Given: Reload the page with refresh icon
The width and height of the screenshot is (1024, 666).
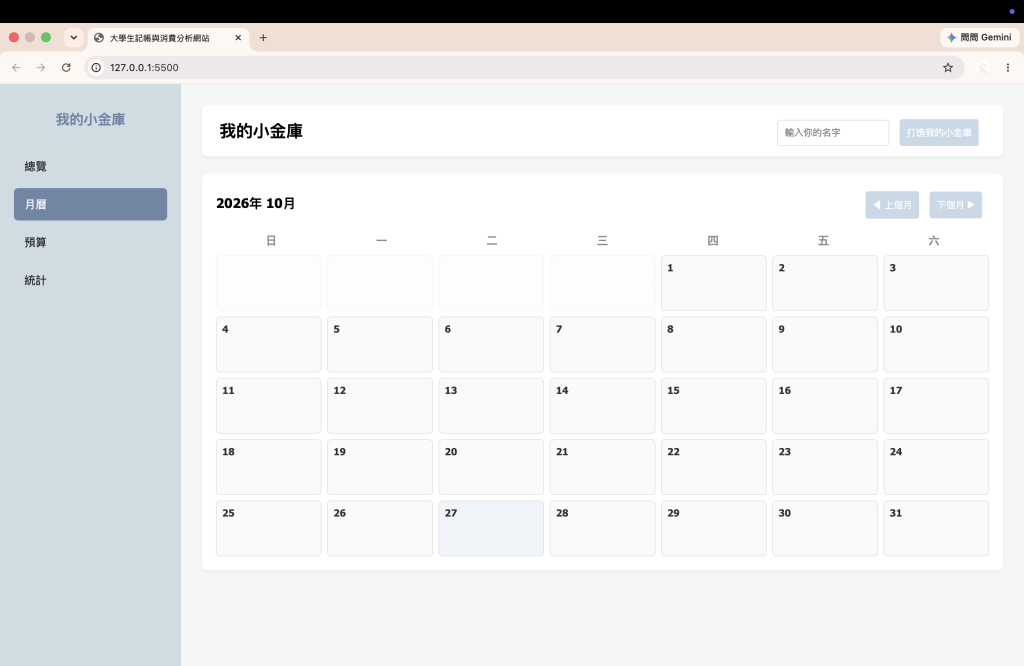Looking at the screenshot, I should click(x=66, y=67).
